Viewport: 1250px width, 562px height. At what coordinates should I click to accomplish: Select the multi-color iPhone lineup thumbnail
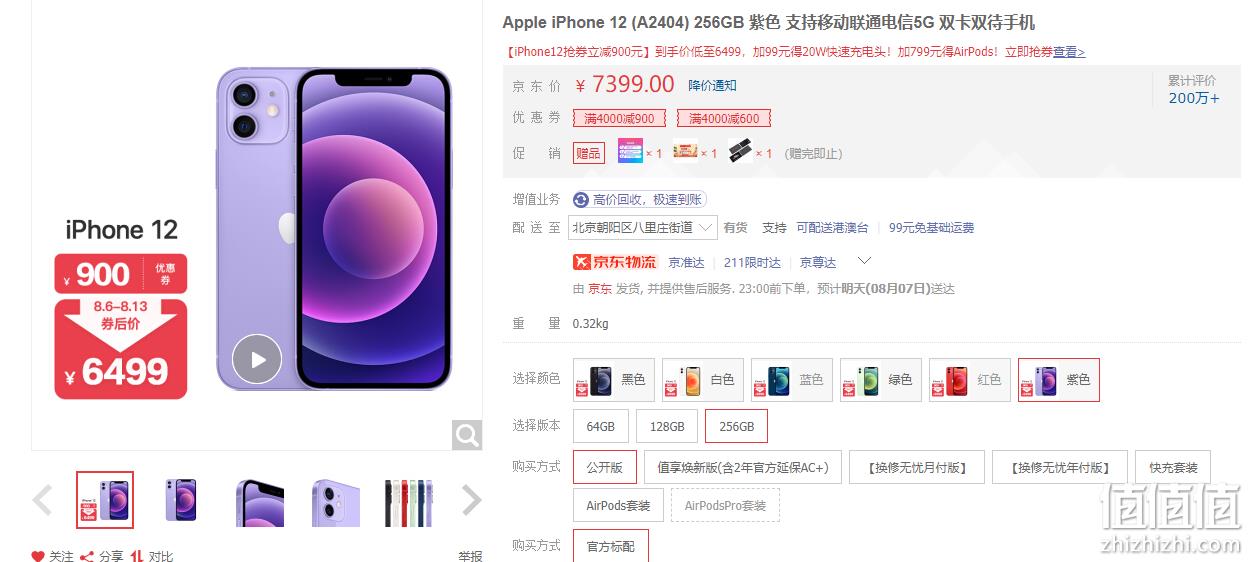[x=409, y=500]
